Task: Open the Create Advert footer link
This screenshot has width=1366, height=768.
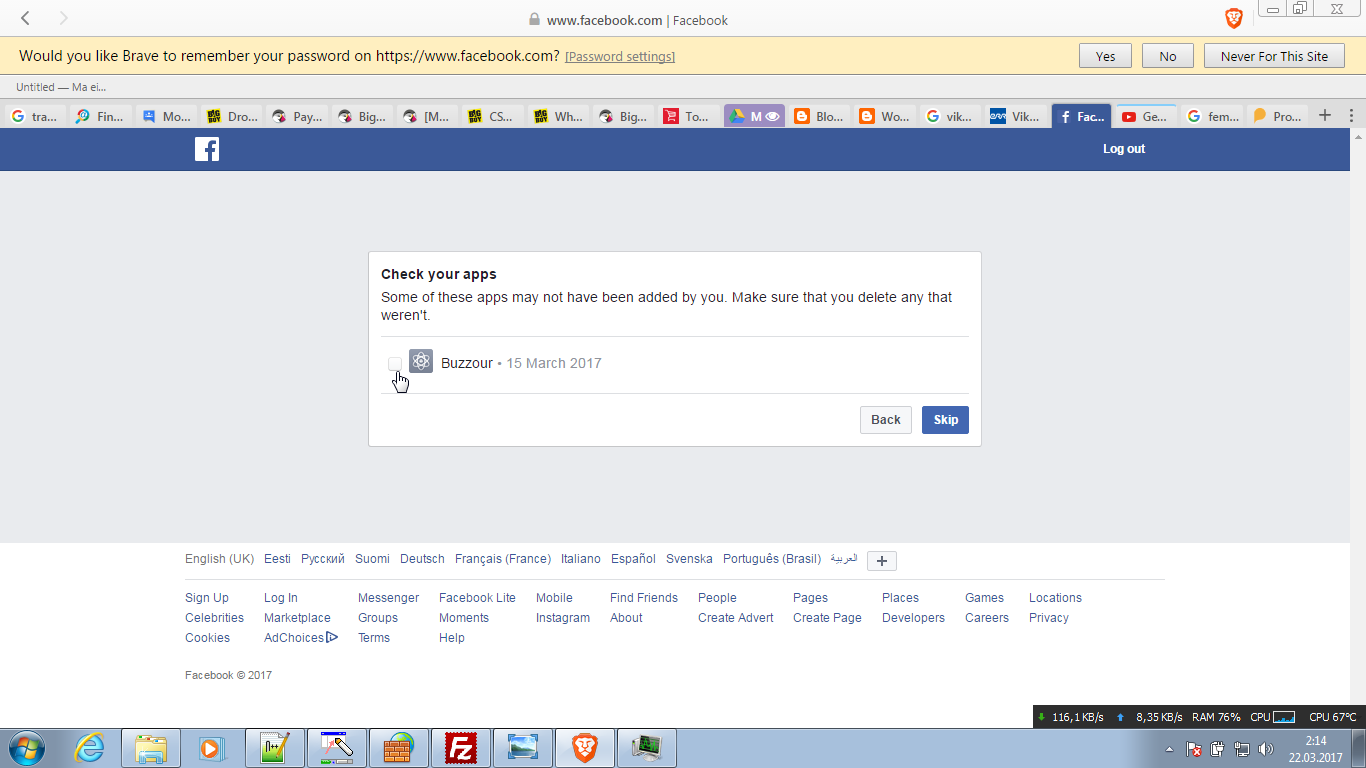Action: pos(736,618)
